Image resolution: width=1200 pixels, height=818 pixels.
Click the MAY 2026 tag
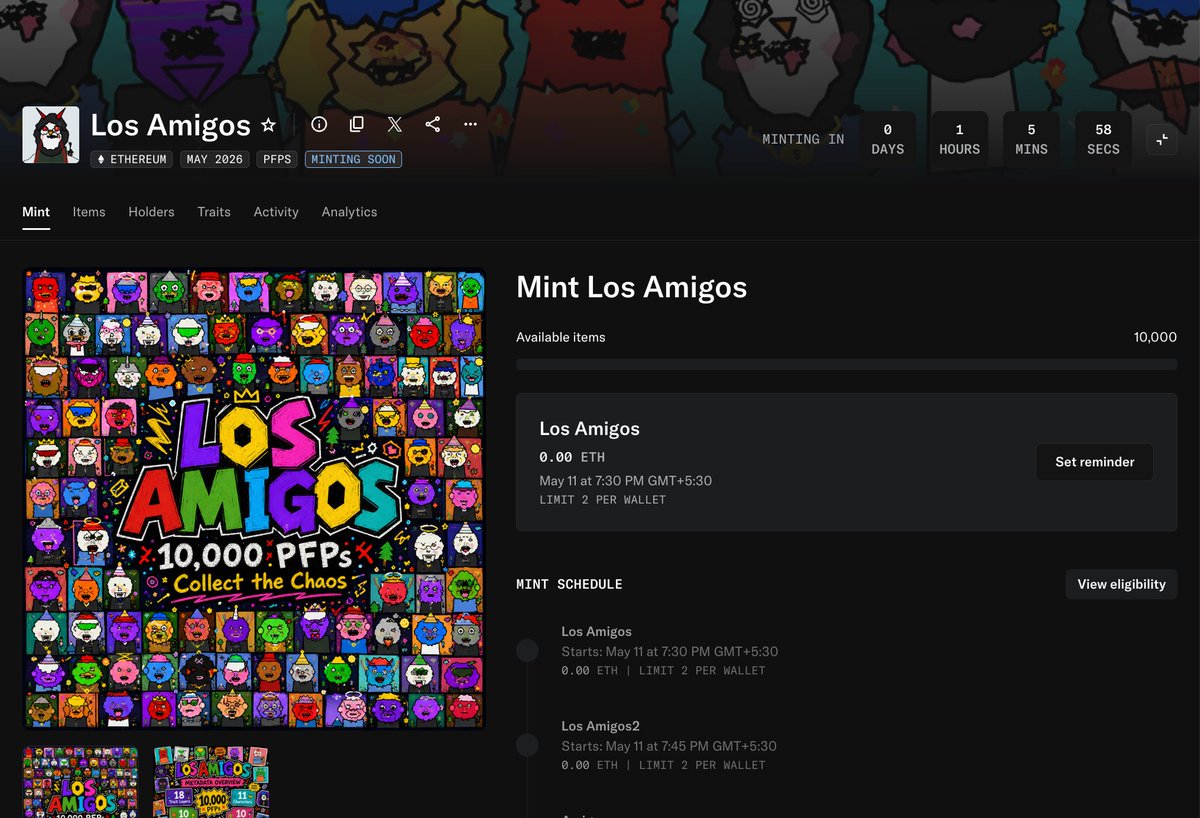[x=215, y=159]
